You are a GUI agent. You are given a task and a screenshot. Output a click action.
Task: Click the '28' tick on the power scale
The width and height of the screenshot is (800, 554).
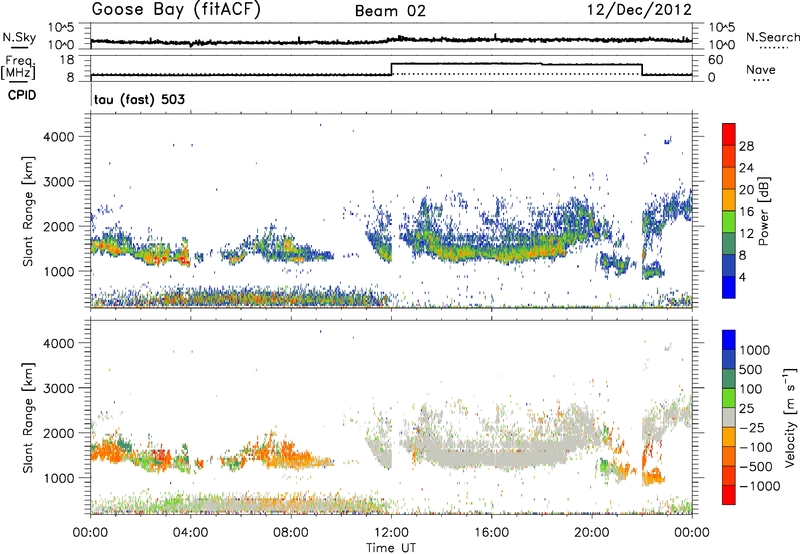746,146
